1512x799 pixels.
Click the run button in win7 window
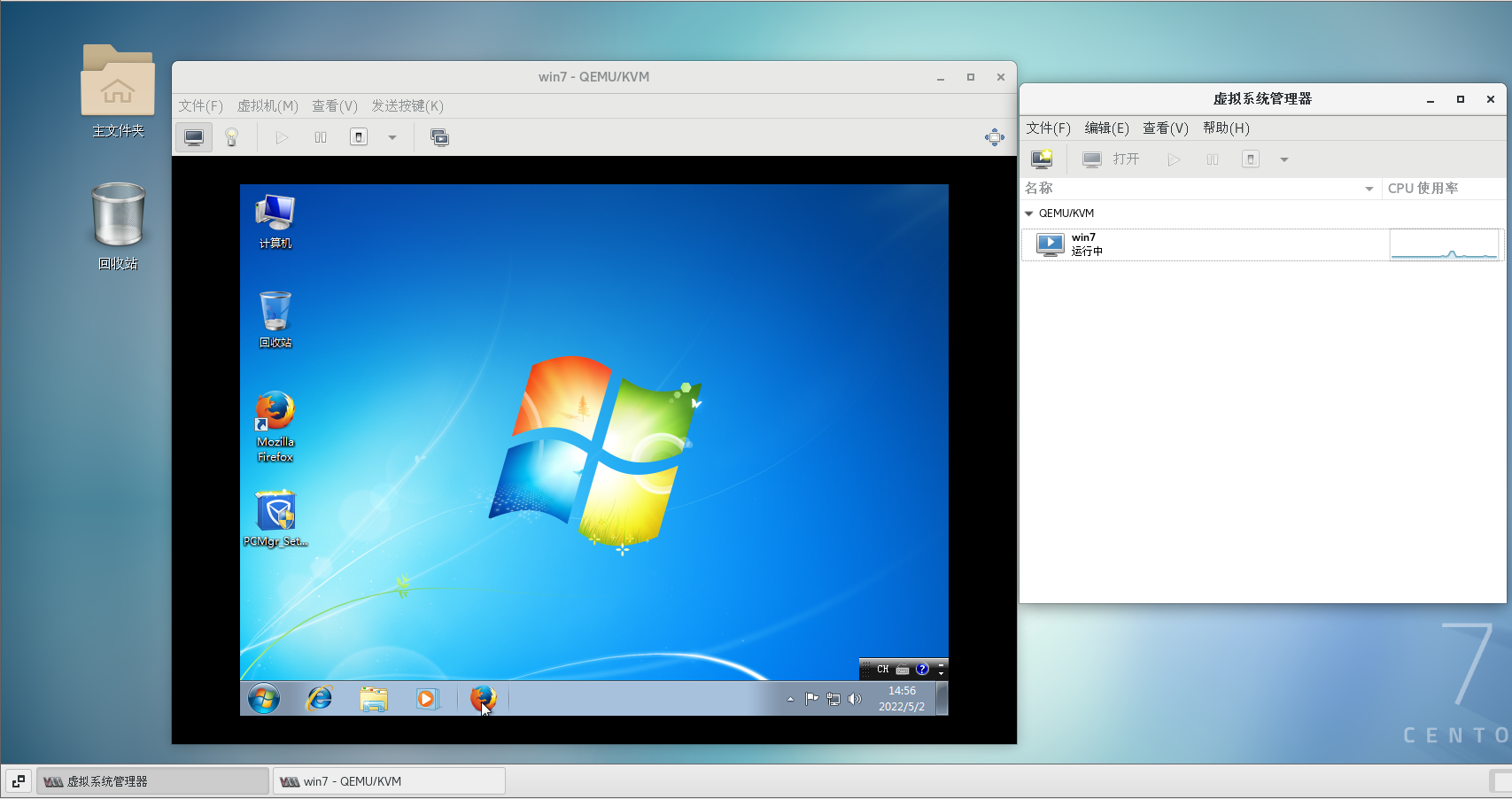282,137
